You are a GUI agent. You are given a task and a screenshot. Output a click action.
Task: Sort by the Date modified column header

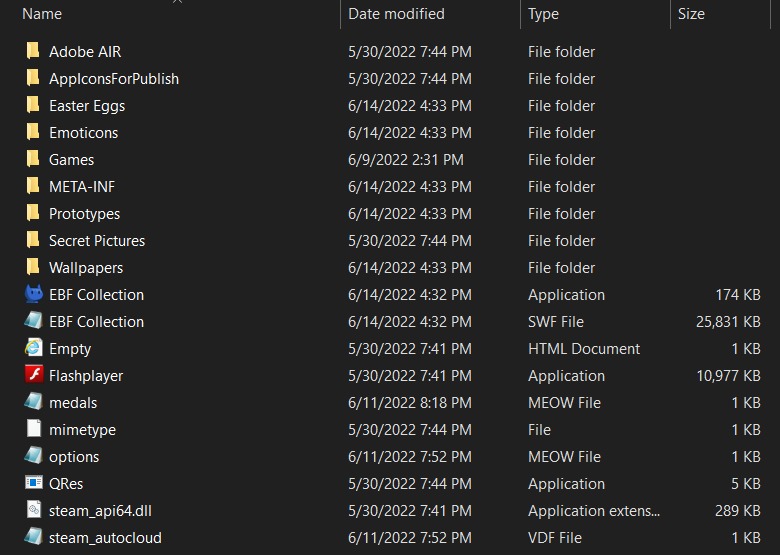click(396, 14)
